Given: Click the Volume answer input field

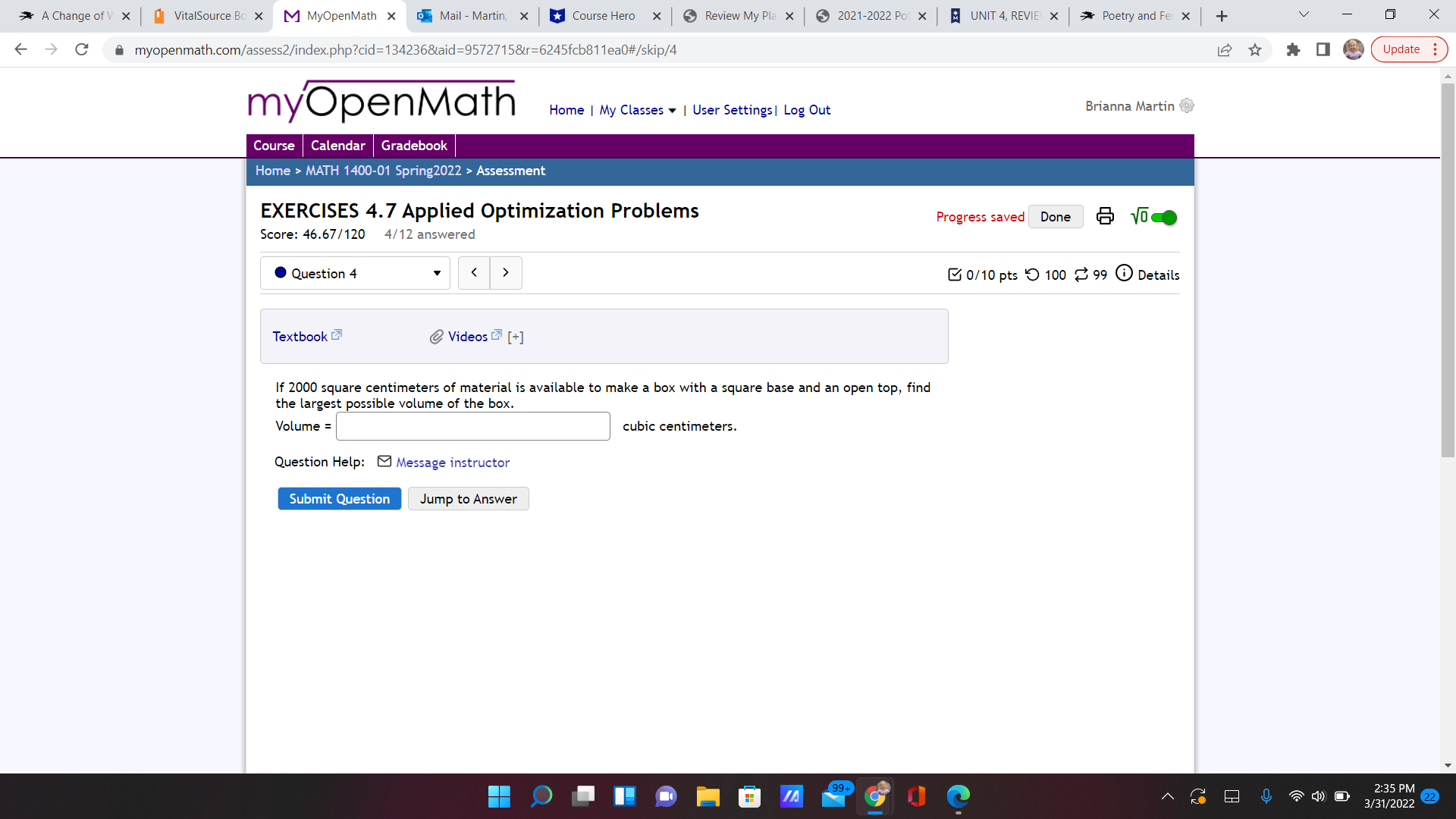Looking at the screenshot, I should [472, 426].
